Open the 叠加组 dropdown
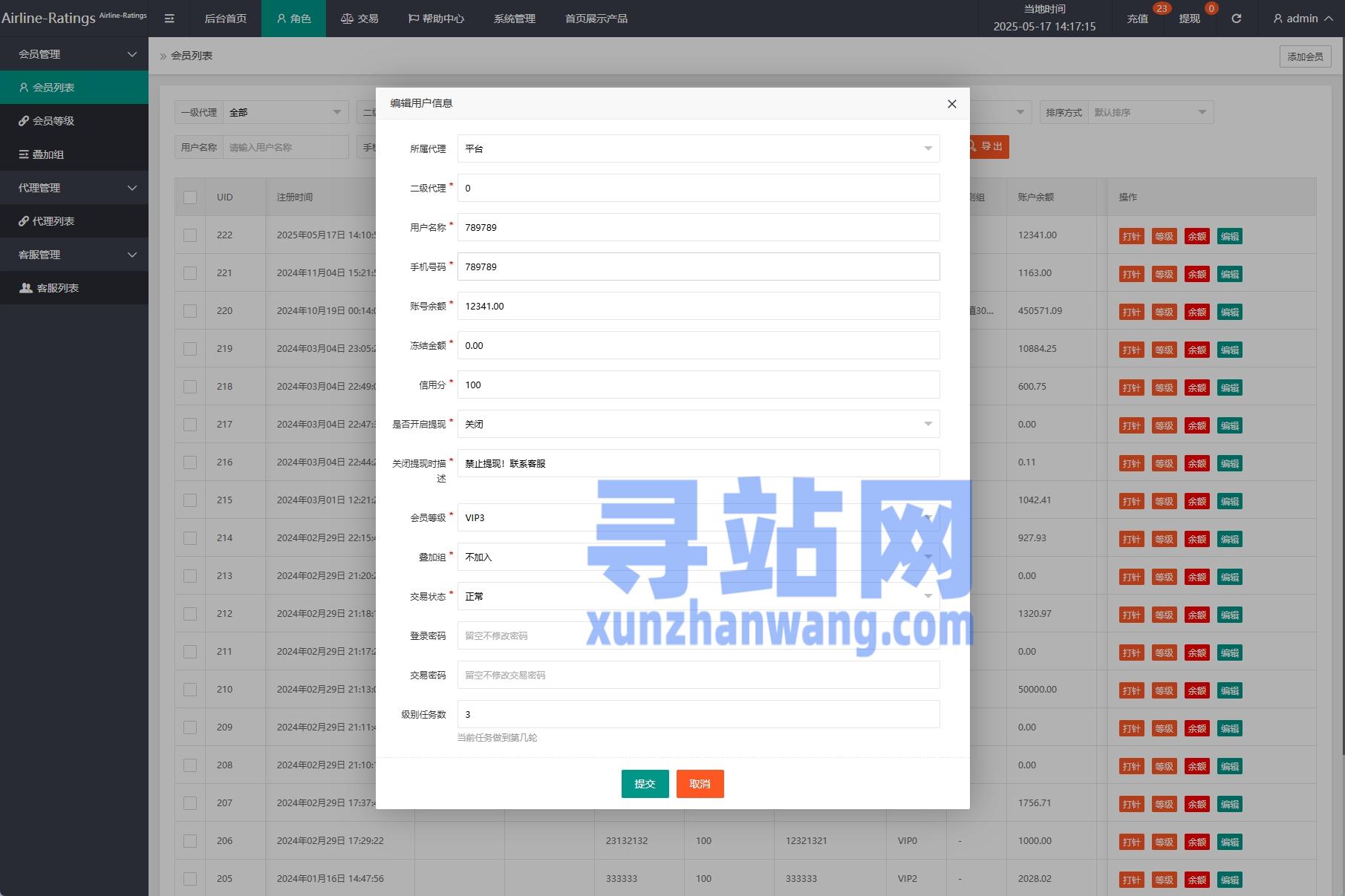The image size is (1345, 896). [x=698, y=557]
